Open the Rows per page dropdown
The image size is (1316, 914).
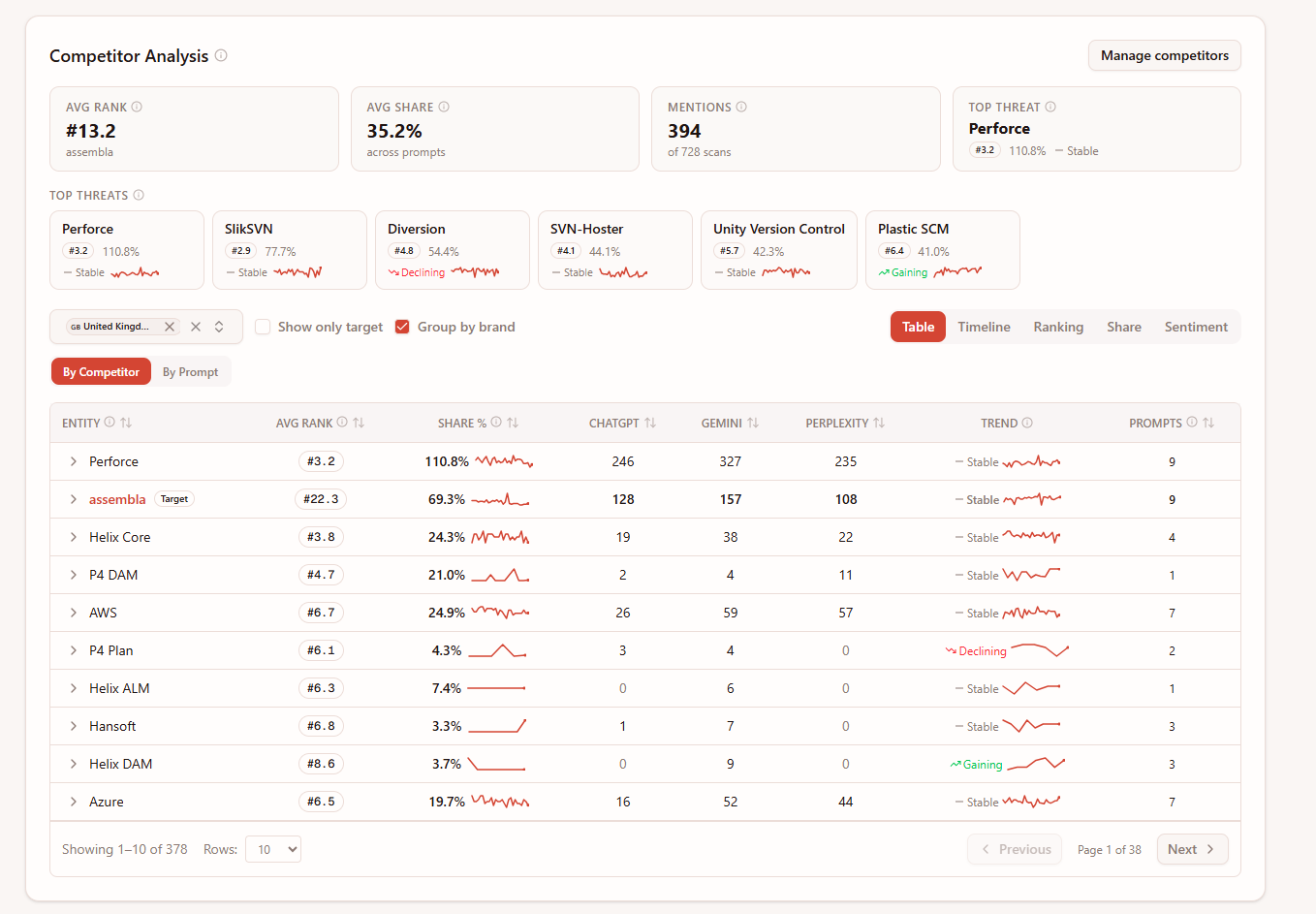(x=273, y=849)
